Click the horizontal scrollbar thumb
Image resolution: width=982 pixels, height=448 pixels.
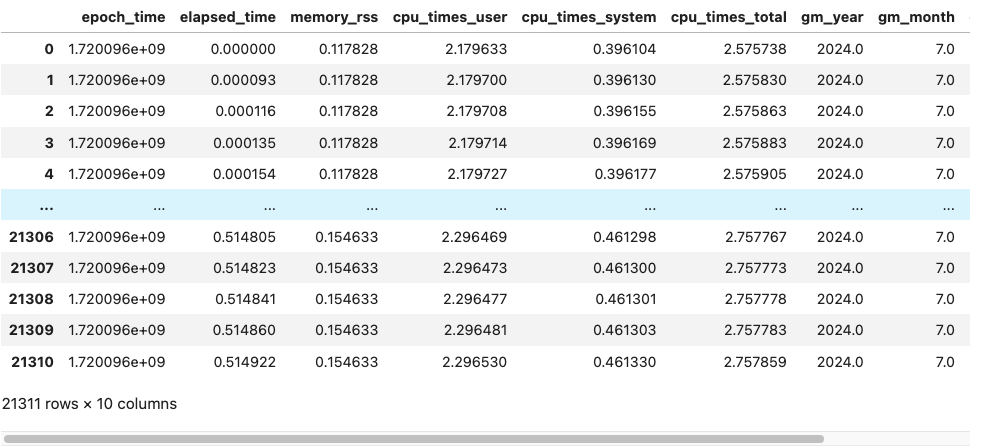click(x=413, y=439)
